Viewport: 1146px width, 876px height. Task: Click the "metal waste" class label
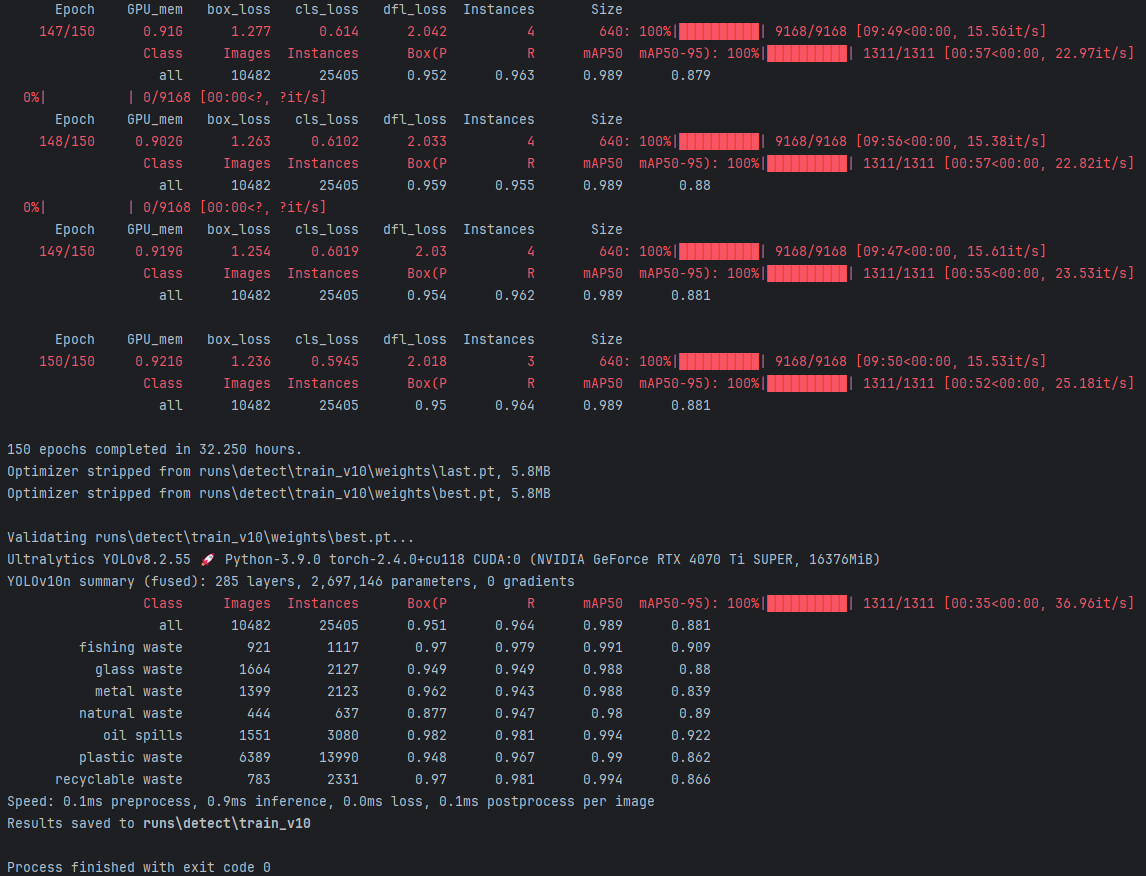click(138, 691)
